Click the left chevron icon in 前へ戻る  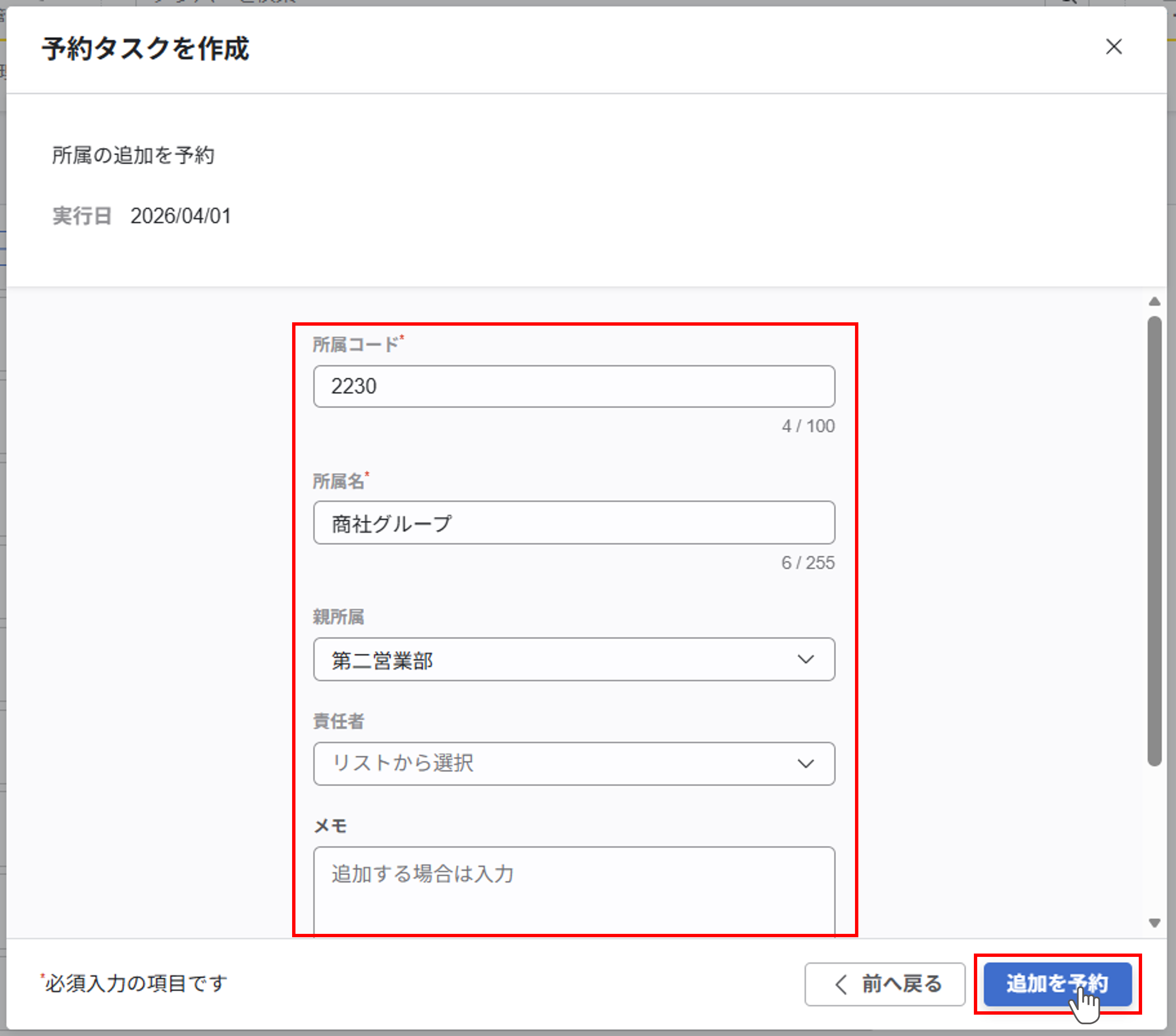841,984
